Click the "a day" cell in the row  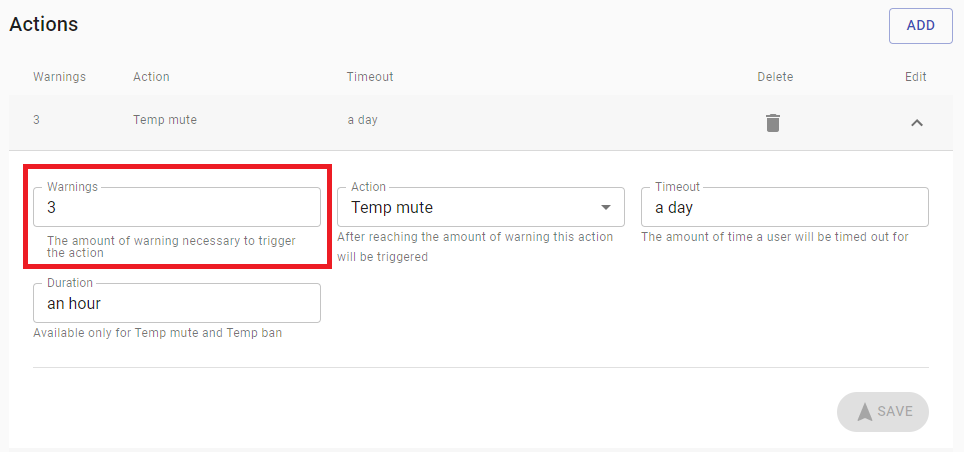pyautogui.click(x=362, y=120)
